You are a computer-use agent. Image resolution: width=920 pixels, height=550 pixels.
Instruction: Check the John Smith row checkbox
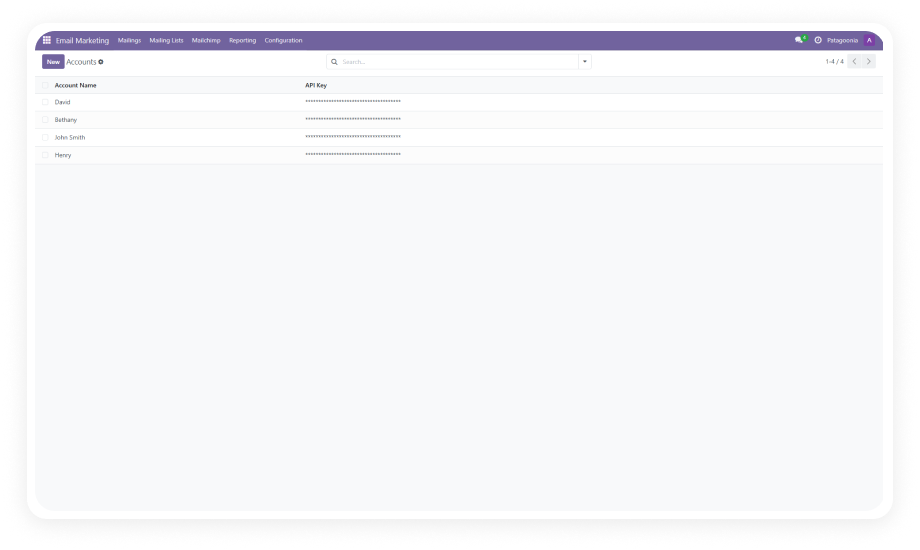(x=45, y=137)
